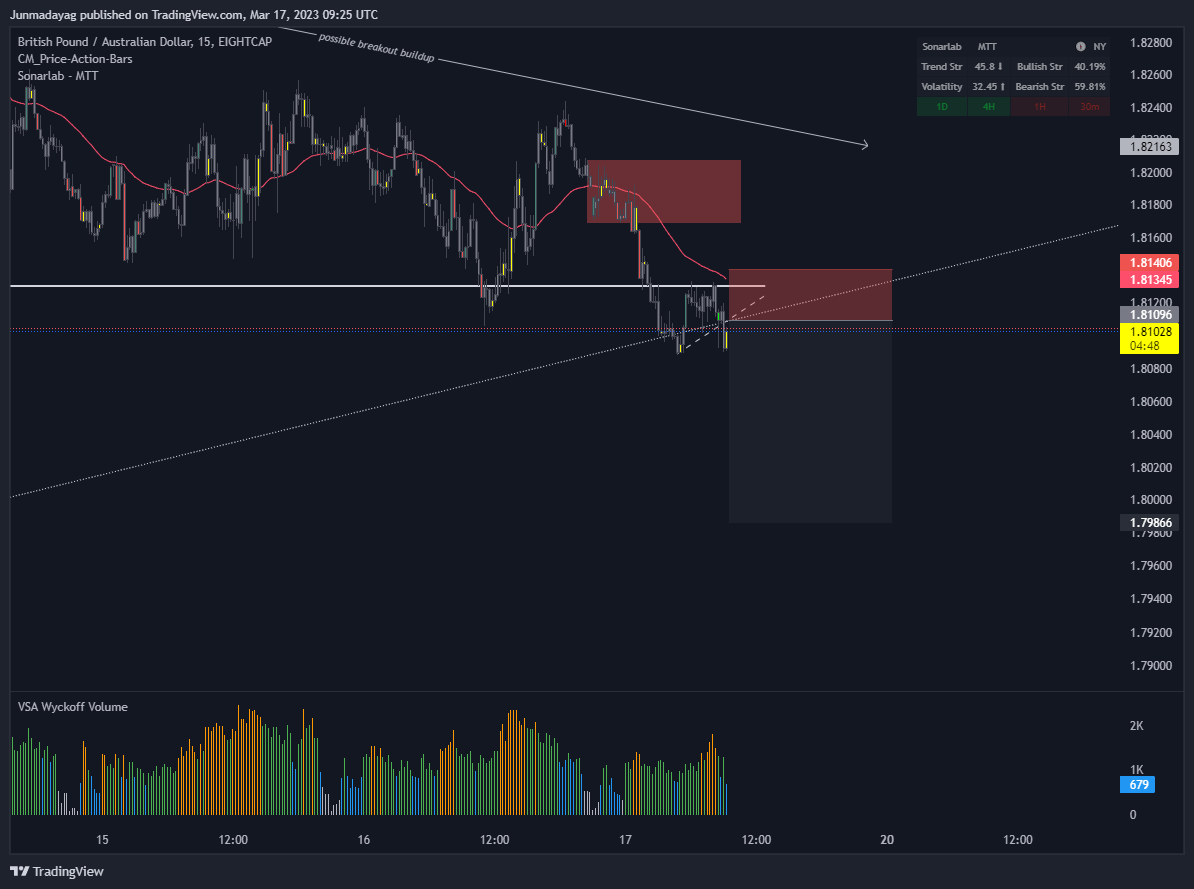
Task: Click the date 16 on the time axis
Action: pos(363,839)
